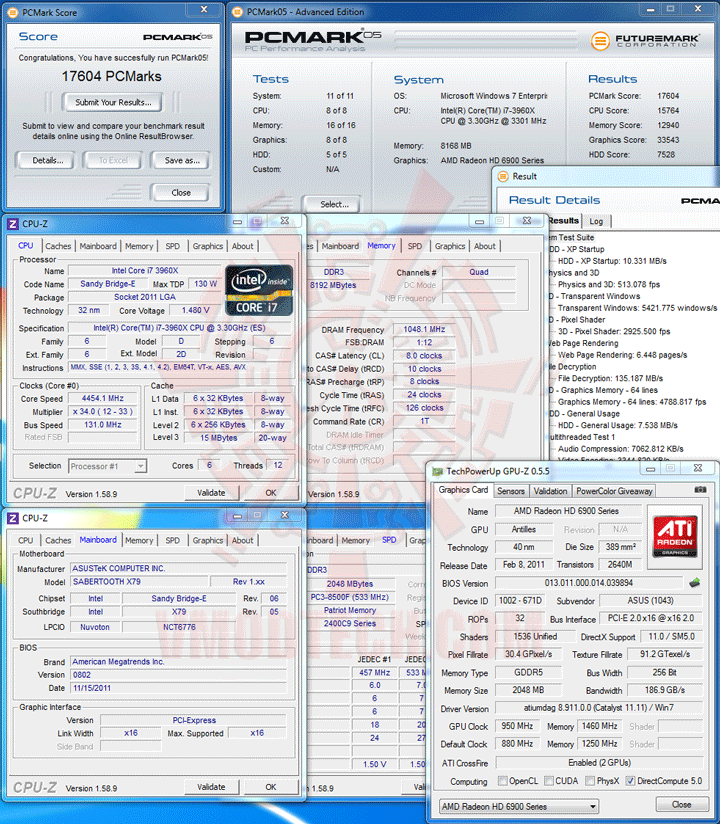
Task: Click the CPU Name field showing Intel Core i7 3960X
Action: pos(145,271)
